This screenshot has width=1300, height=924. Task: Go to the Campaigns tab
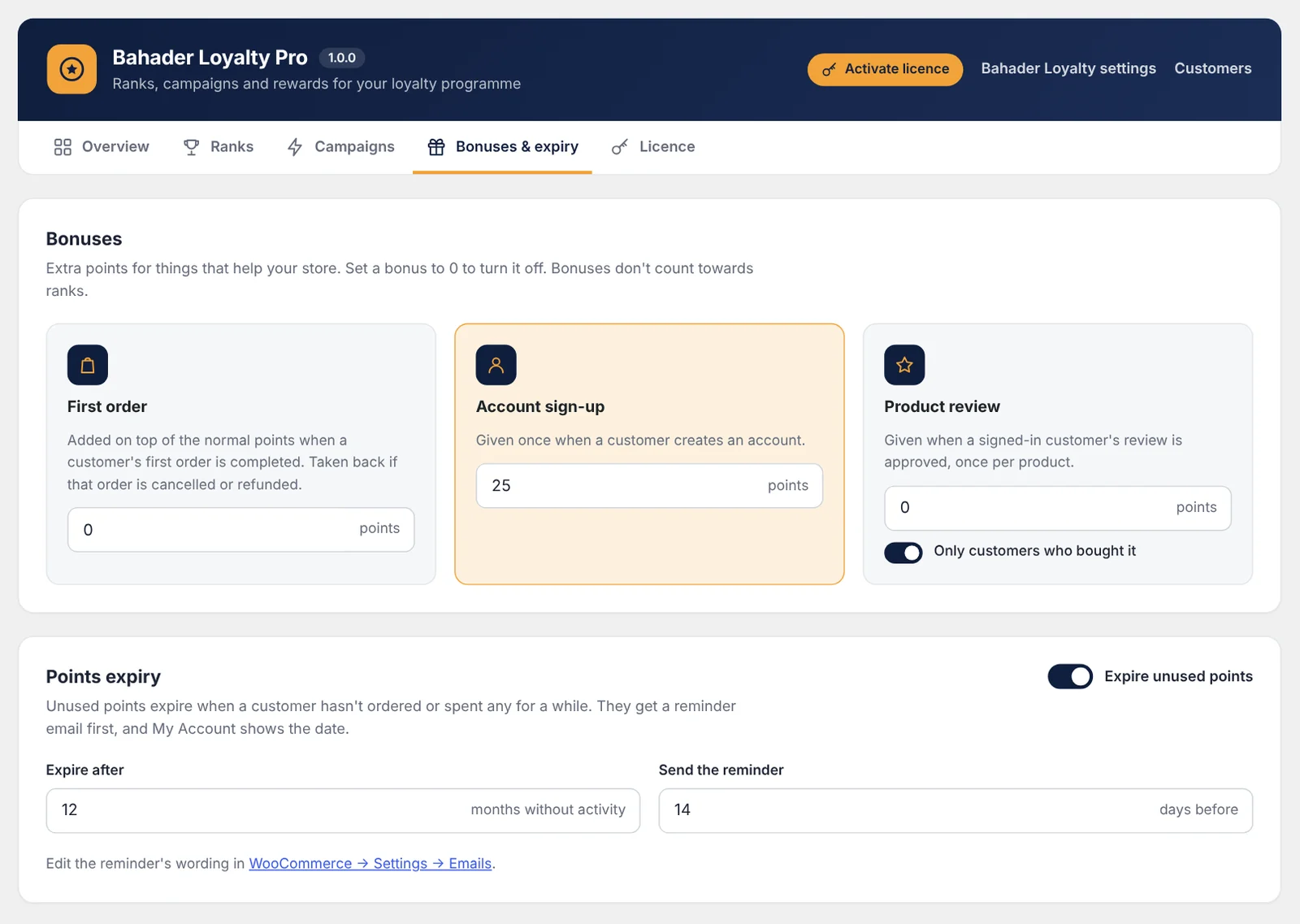coord(341,147)
